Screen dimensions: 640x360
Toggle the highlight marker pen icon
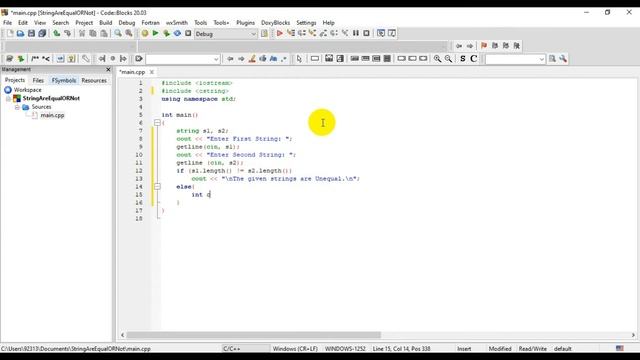click(x=252, y=59)
